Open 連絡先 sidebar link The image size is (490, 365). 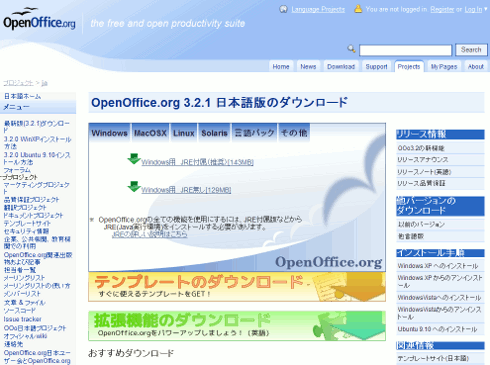pyautogui.click(x=13, y=344)
